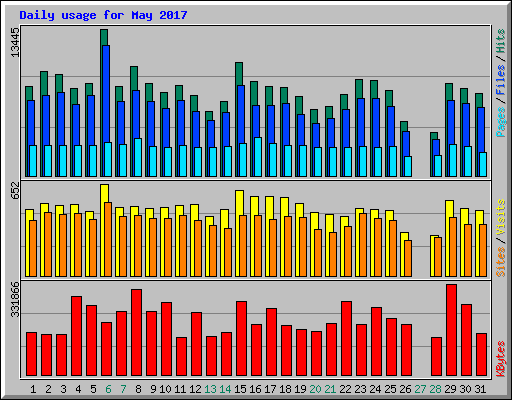The image size is (512, 400).
Task: Click the red KBytes bar for day 29
Action: pos(451,330)
